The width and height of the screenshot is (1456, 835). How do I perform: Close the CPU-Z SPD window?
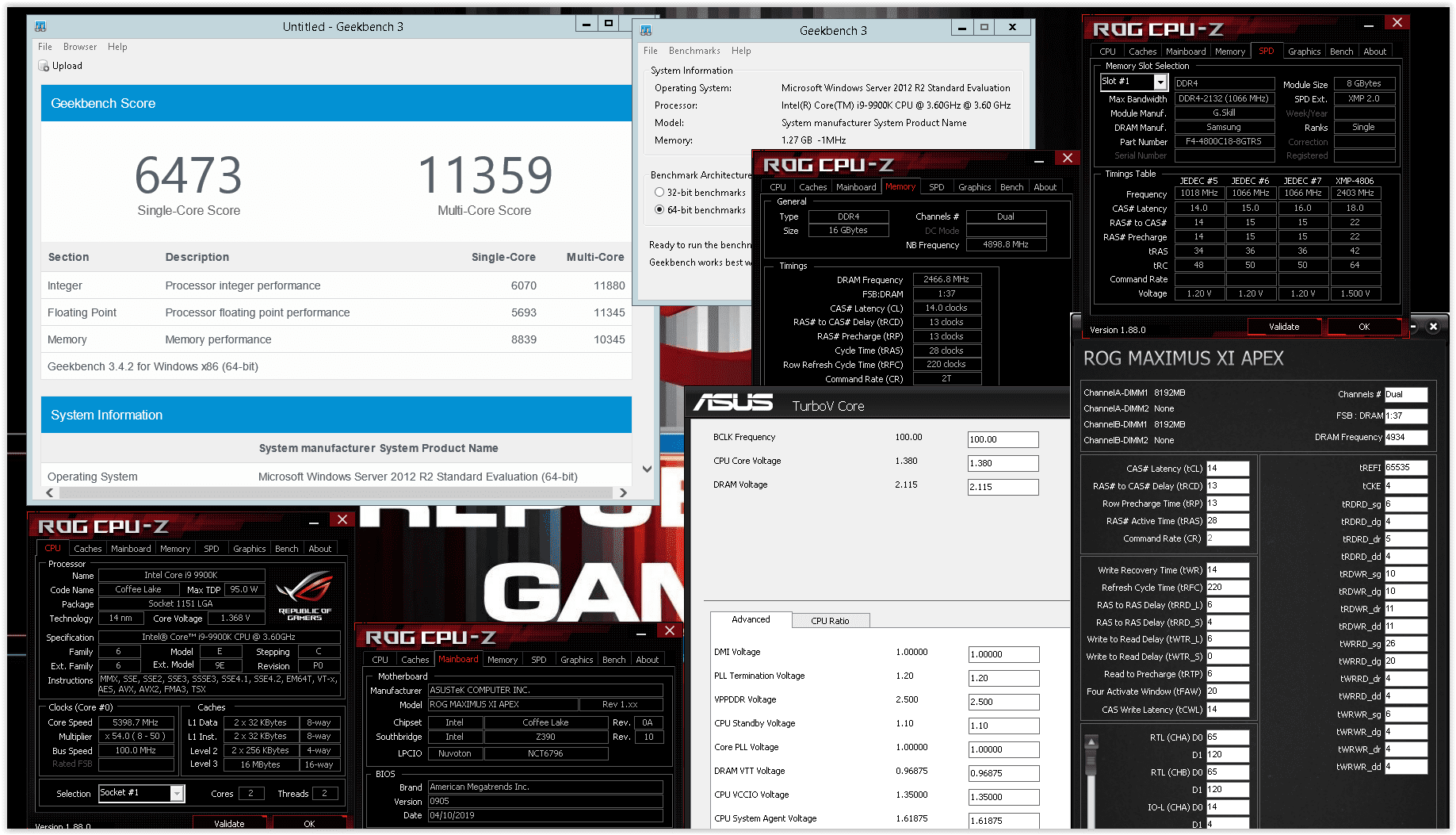[1397, 23]
